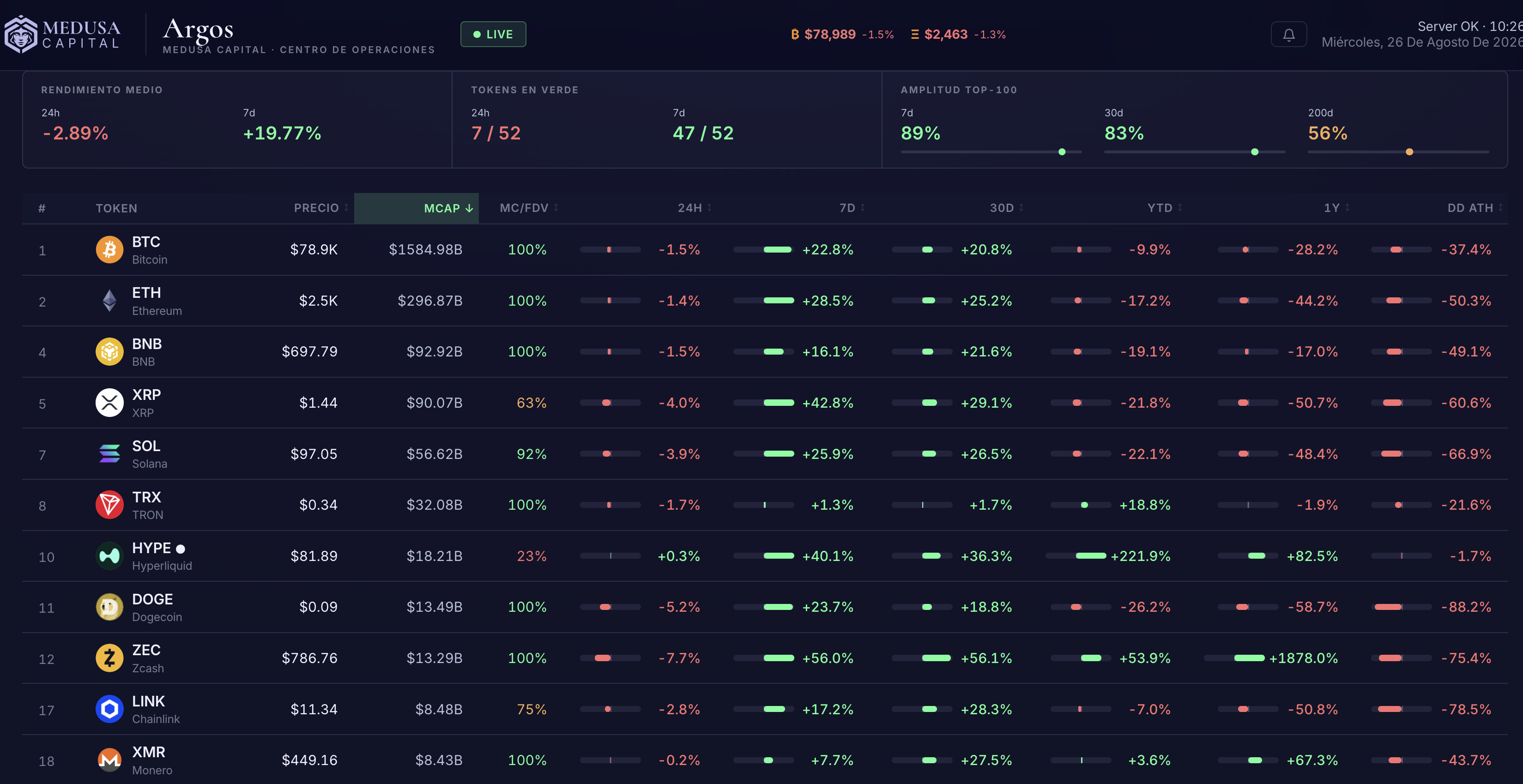
Task: Click the ZEC token name
Action: point(146,650)
